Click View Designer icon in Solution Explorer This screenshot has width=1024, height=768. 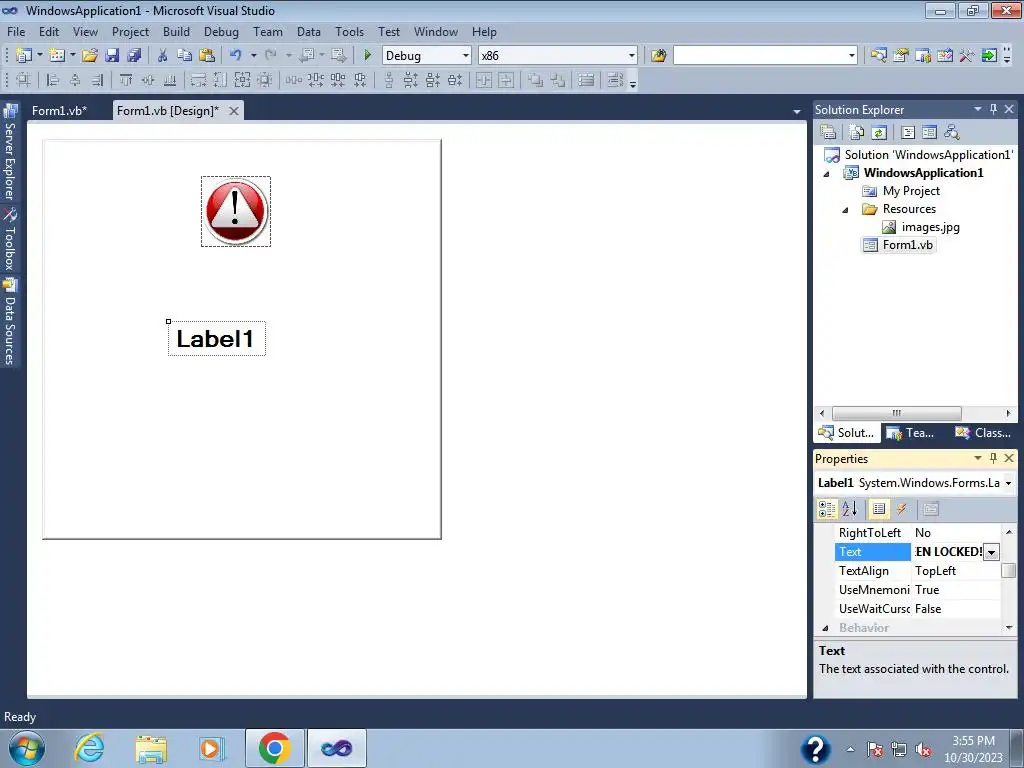pyautogui.click(x=929, y=133)
